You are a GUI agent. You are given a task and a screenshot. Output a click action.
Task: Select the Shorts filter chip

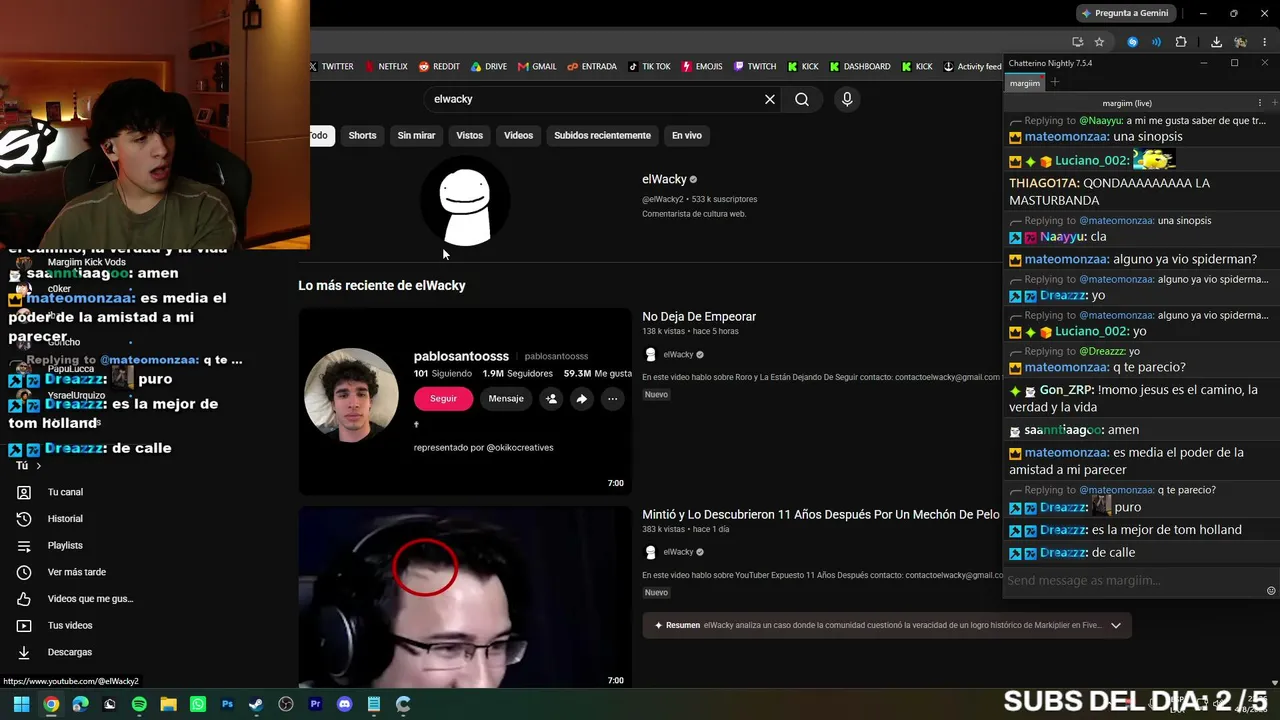click(362, 135)
